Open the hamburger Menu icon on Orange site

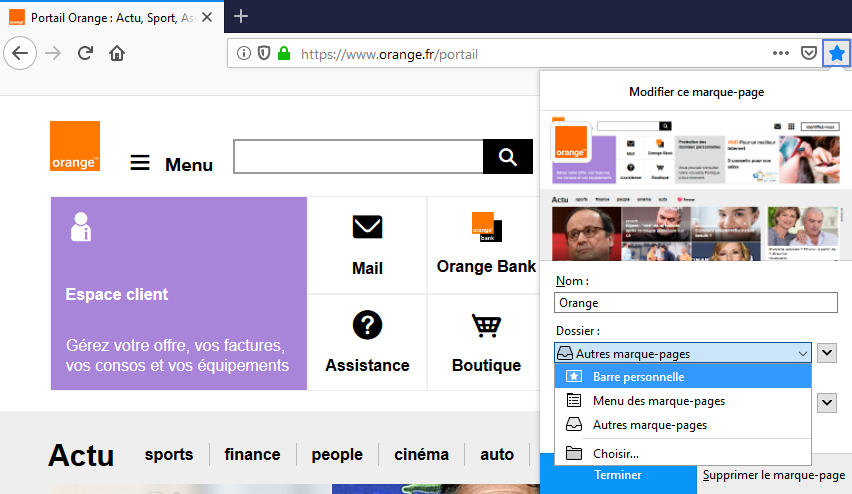point(140,162)
